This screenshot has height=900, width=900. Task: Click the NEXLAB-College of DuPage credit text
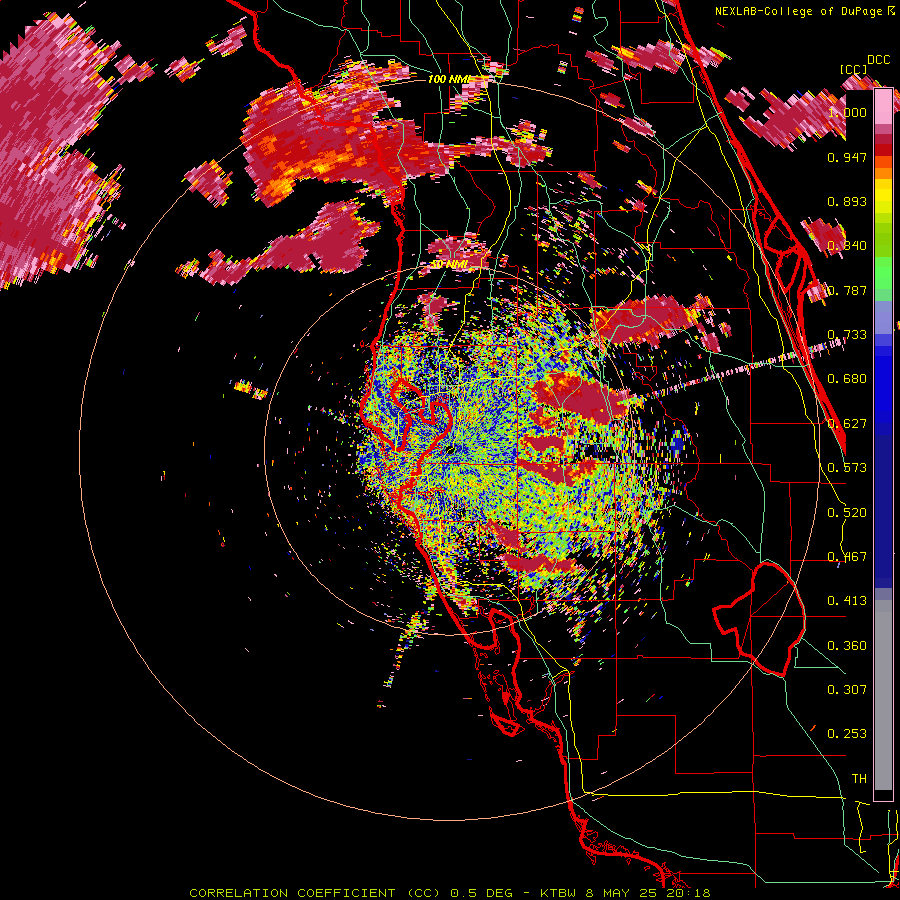[x=800, y=11]
